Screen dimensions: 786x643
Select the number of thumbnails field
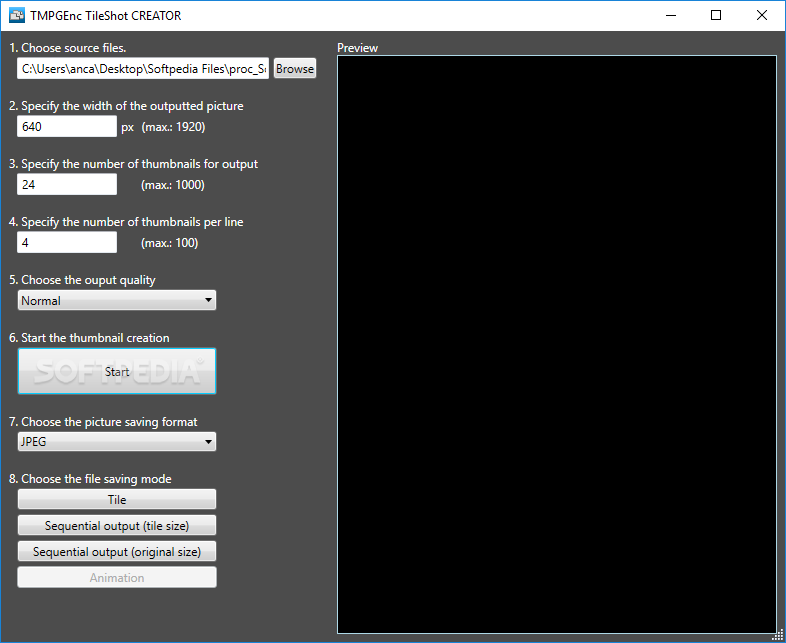pos(67,184)
